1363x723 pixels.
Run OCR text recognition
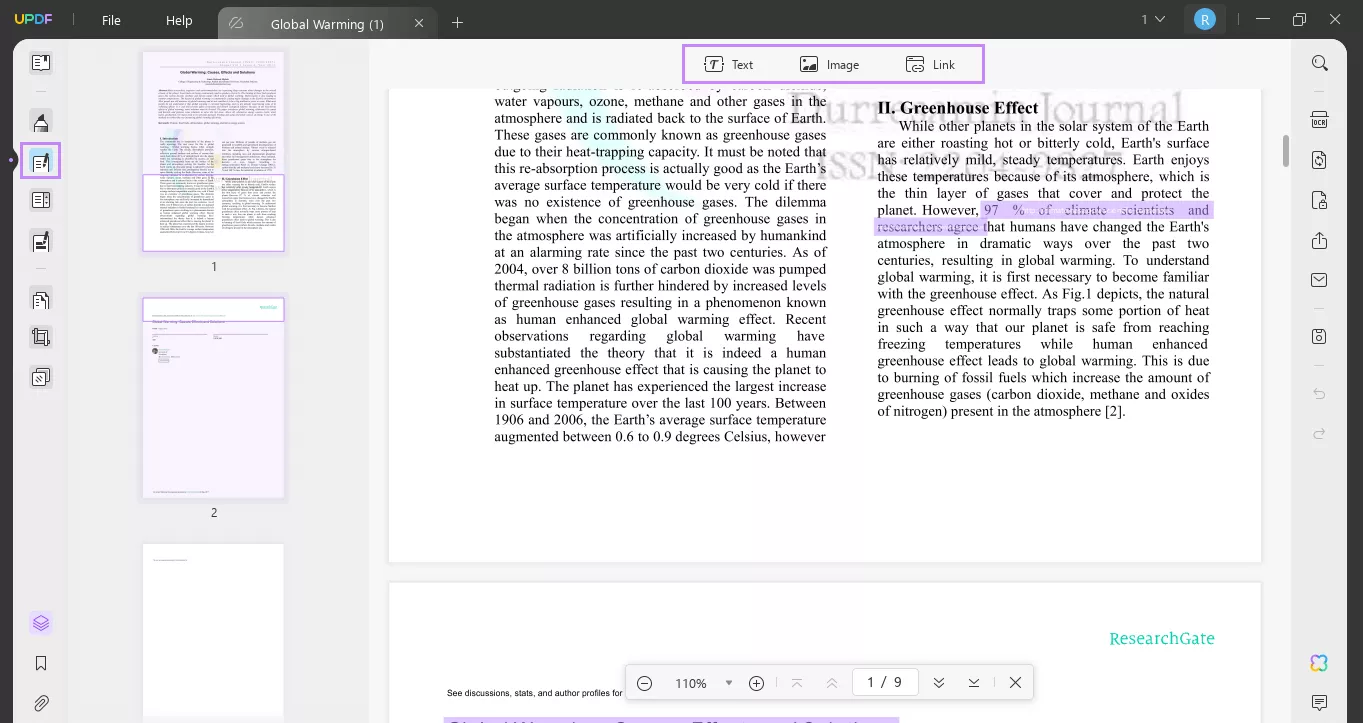click(x=1320, y=120)
